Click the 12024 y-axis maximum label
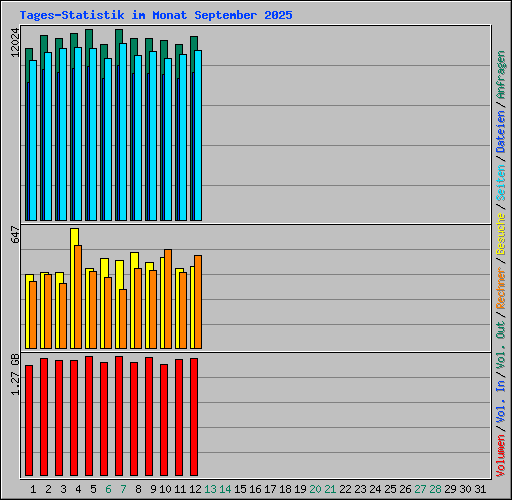This screenshot has width=512, height=500. (x=15, y=43)
